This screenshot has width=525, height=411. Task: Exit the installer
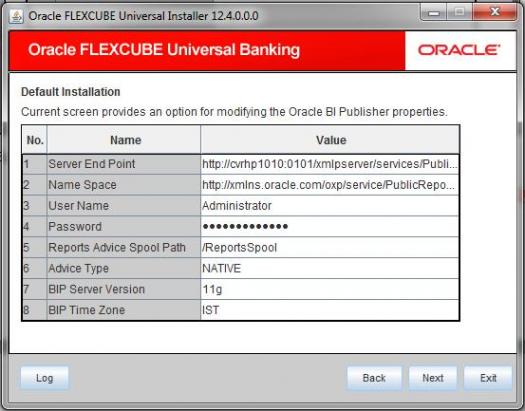point(488,378)
